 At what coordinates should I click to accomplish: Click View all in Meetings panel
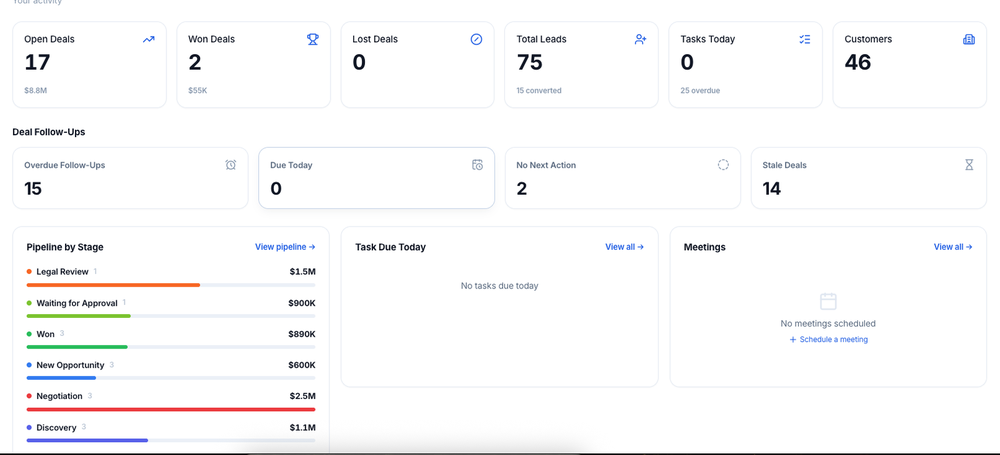[953, 247]
